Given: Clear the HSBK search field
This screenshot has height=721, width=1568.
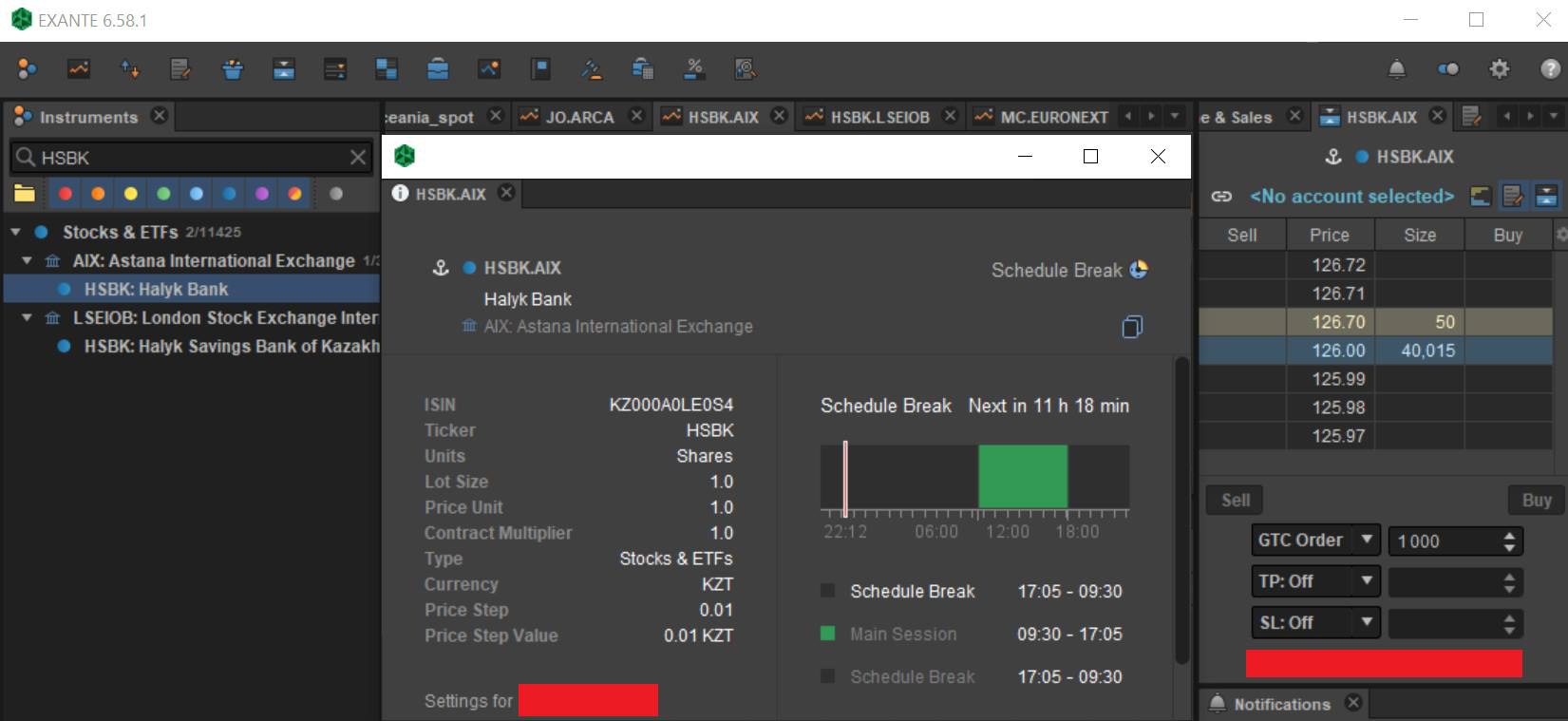Looking at the screenshot, I should pos(358,158).
